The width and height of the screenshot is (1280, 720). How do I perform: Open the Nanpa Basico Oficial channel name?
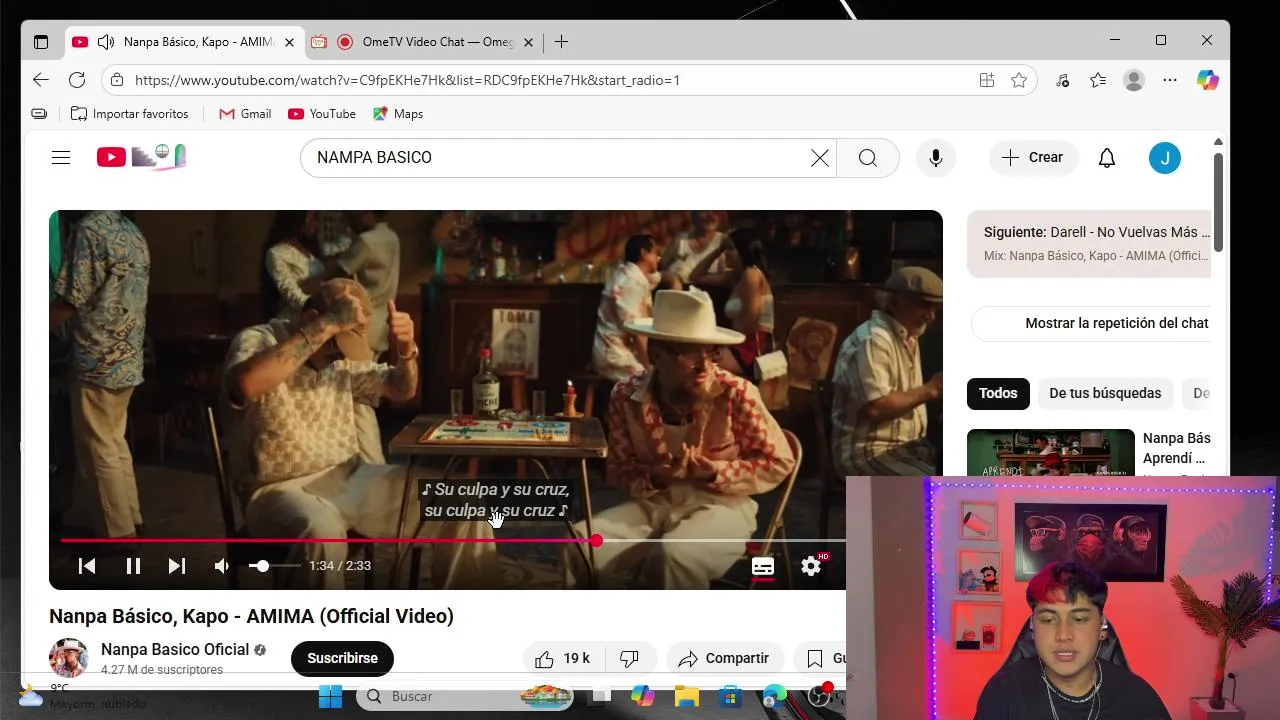click(x=175, y=649)
